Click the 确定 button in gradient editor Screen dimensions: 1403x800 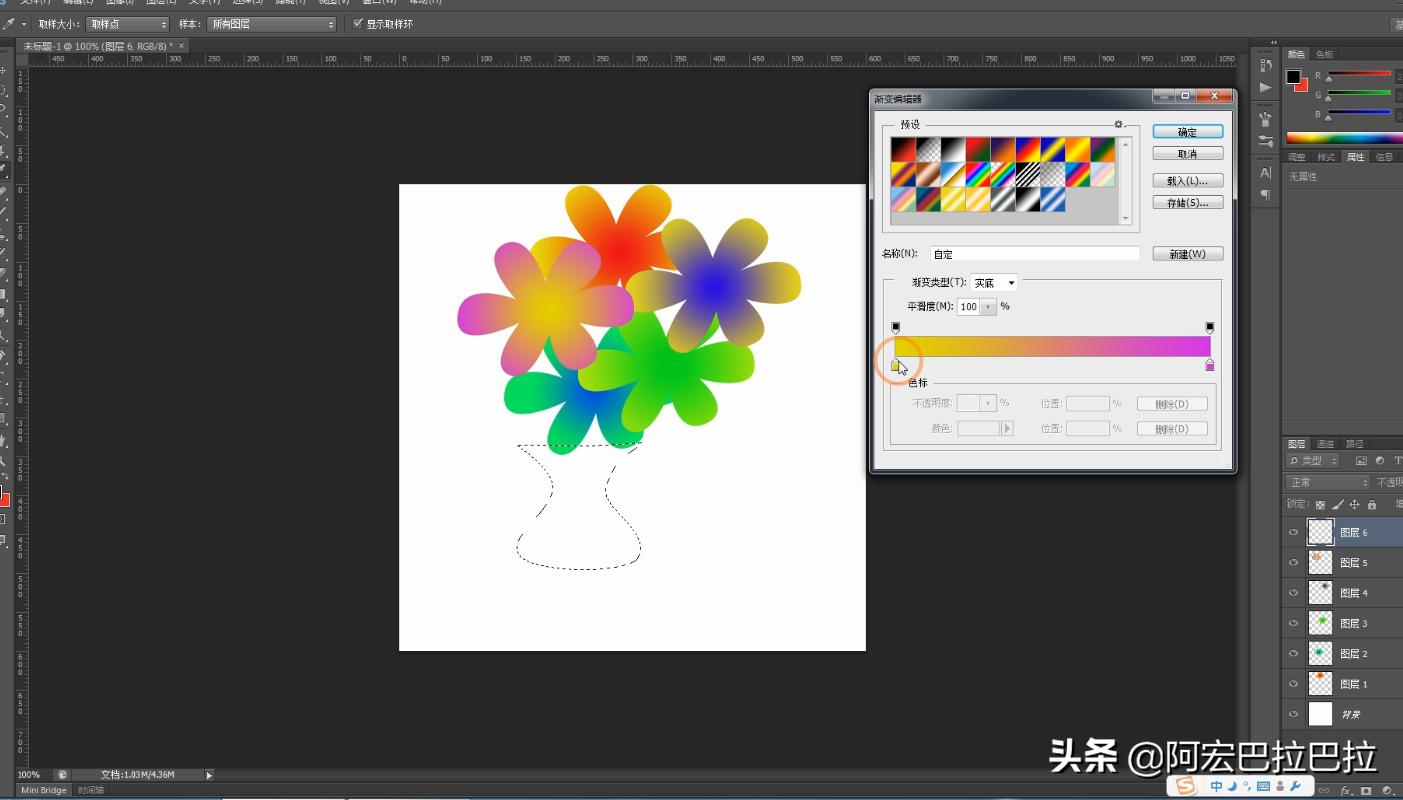pyautogui.click(x=1188, y=131)
